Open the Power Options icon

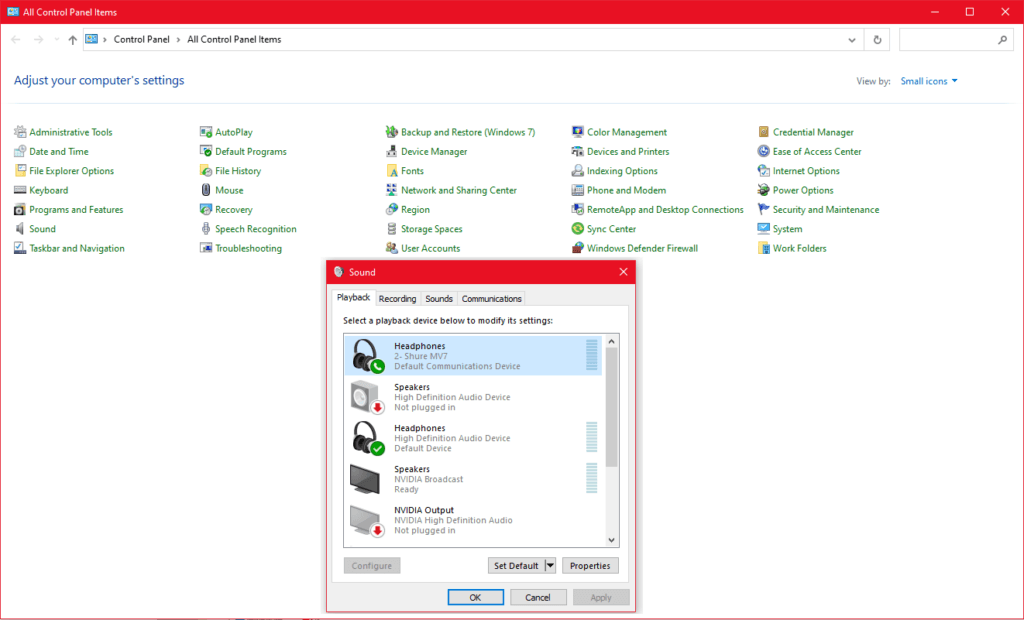coord(764,190)
